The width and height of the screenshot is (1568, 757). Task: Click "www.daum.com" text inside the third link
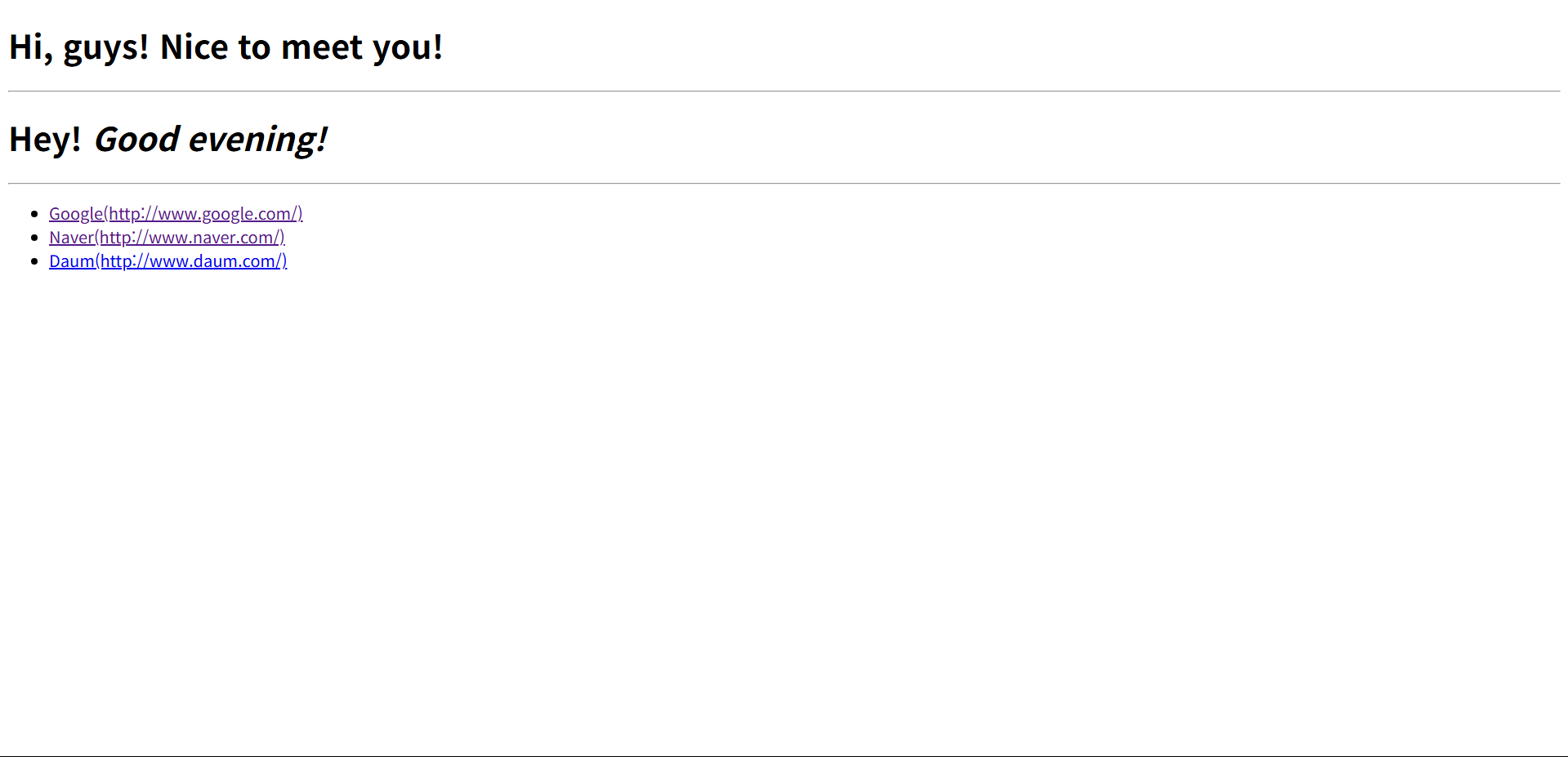212,261
